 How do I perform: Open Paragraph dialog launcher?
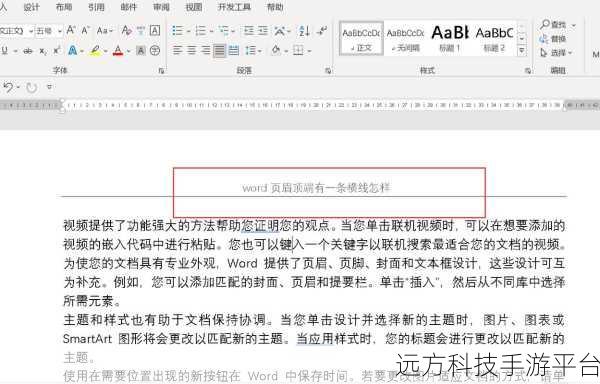click(x=328, y=71)
